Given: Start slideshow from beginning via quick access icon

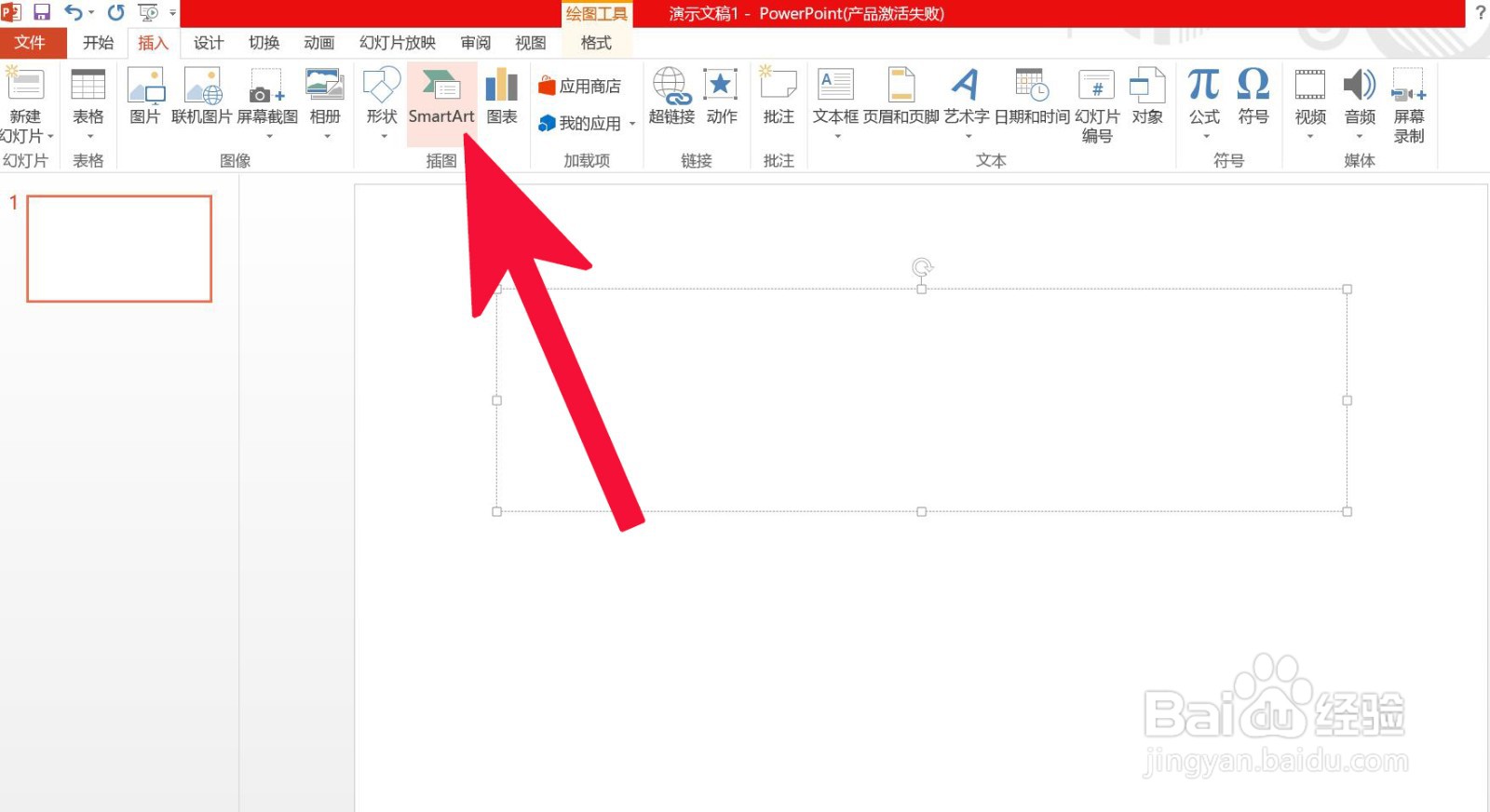Looking at the screenshot, I should (148, 12).
